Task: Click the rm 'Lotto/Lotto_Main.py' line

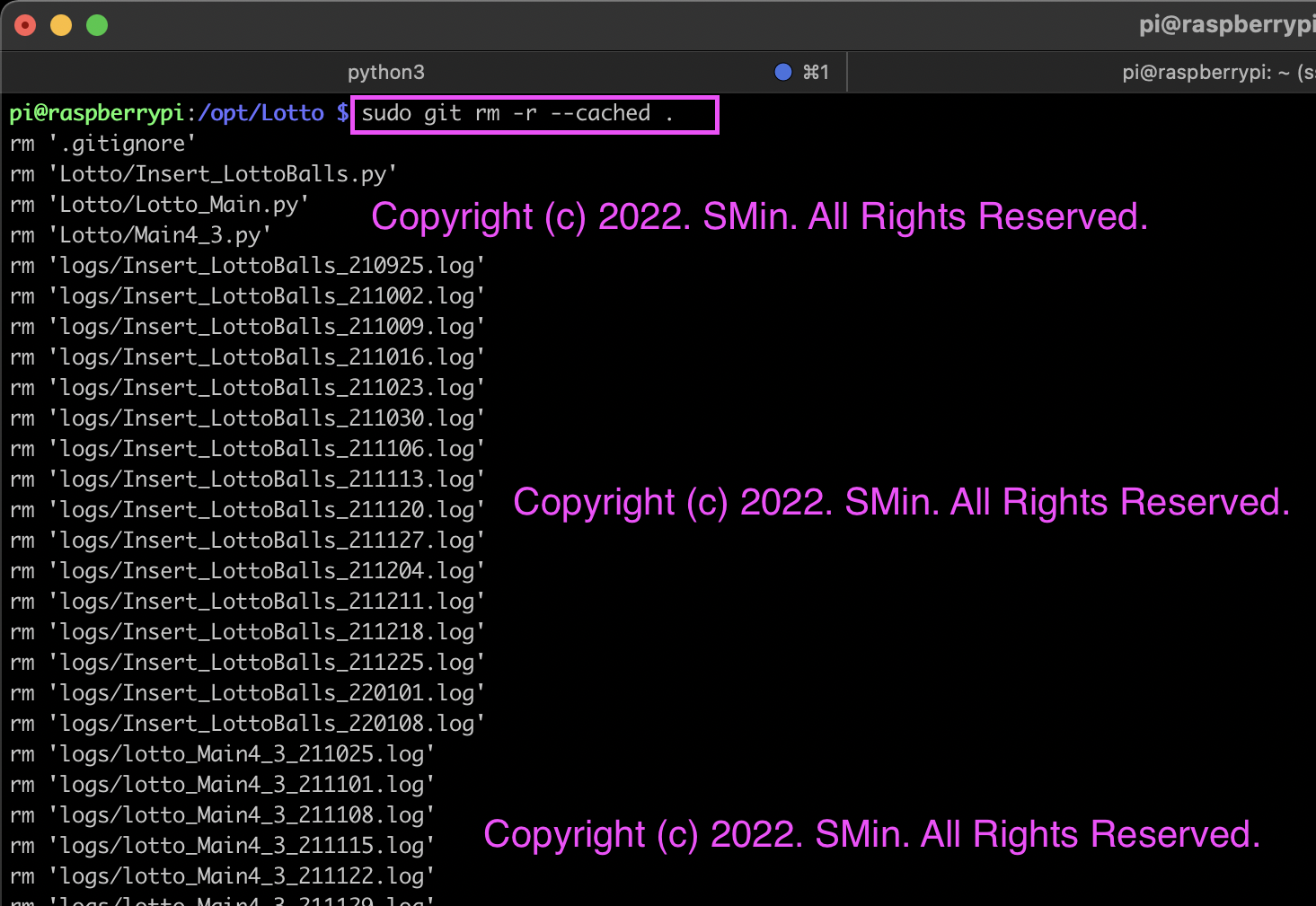Action: click(x=159, y=205)
